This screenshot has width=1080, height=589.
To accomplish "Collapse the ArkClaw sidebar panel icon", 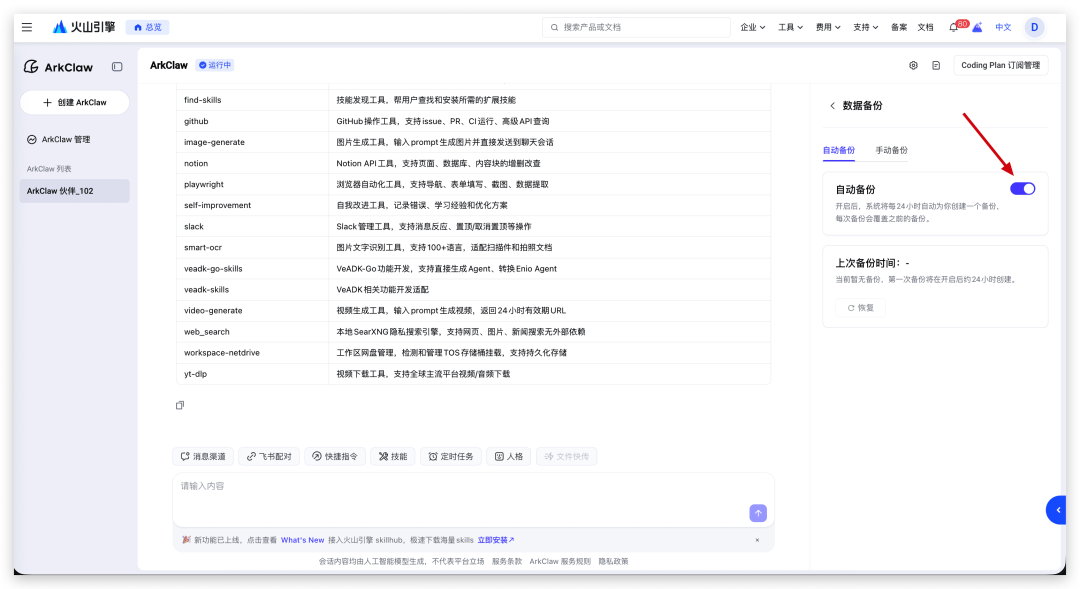I will point(117,67).
